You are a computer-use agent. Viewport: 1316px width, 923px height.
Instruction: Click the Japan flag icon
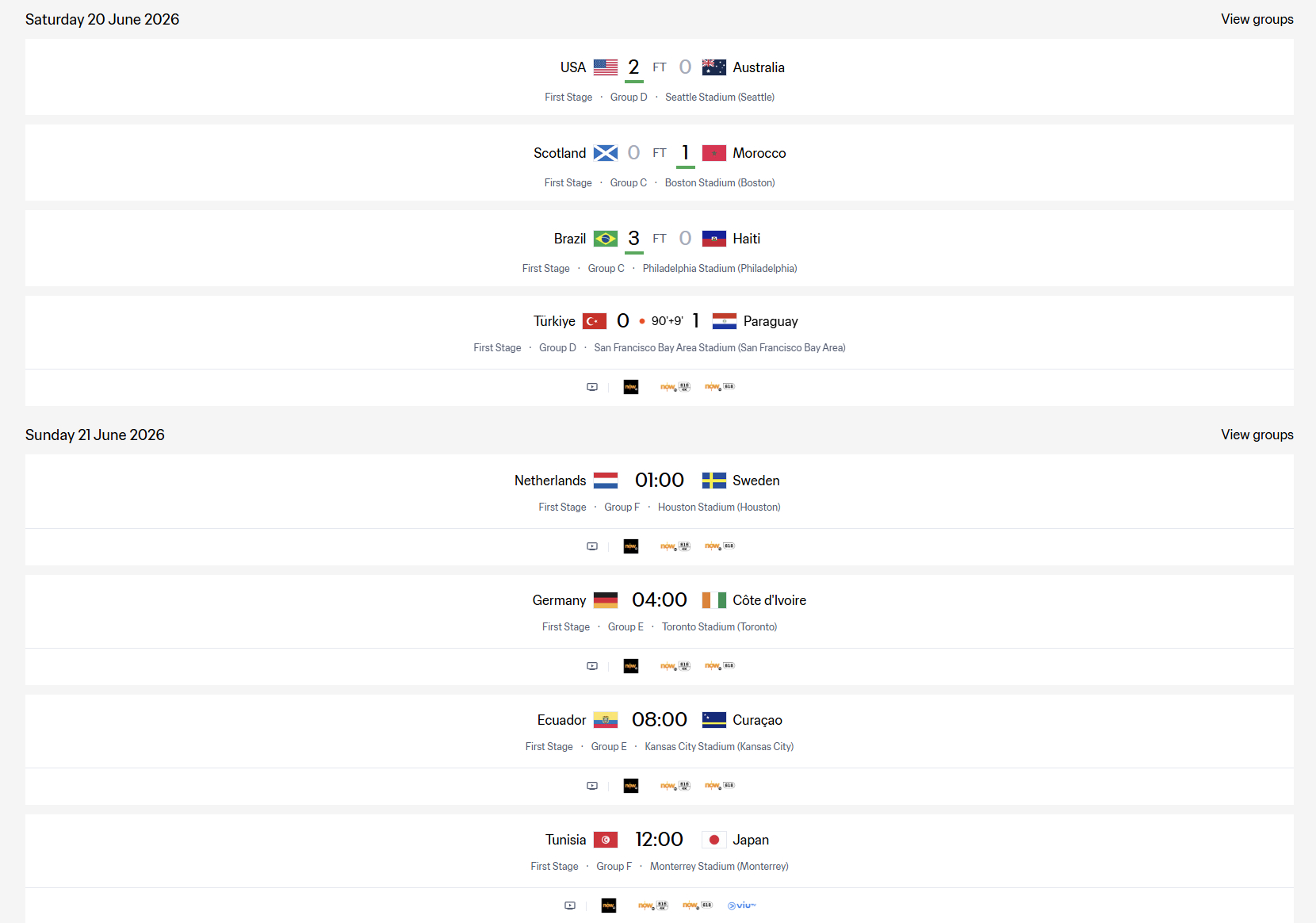coord(714,840)
